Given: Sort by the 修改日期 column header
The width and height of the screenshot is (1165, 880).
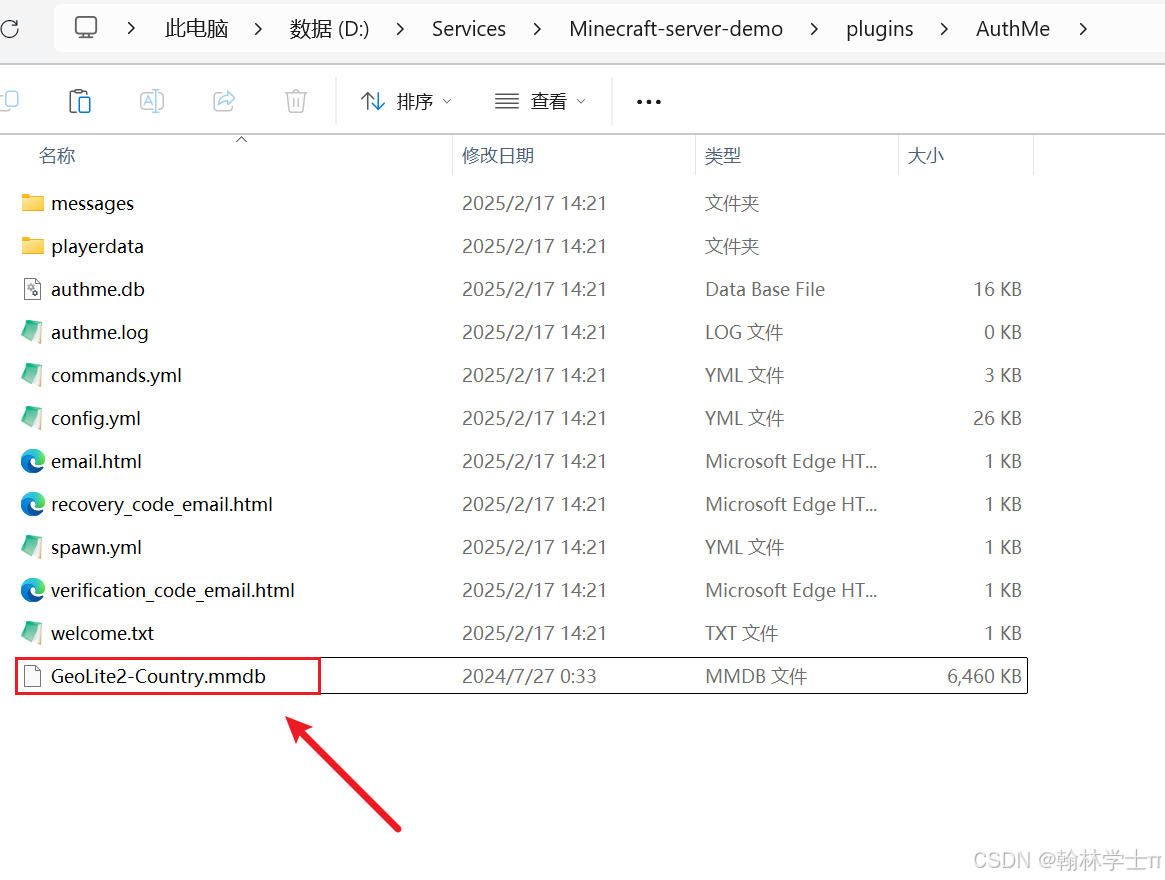Looking at the screenshot, I should [x=498, y=155].
